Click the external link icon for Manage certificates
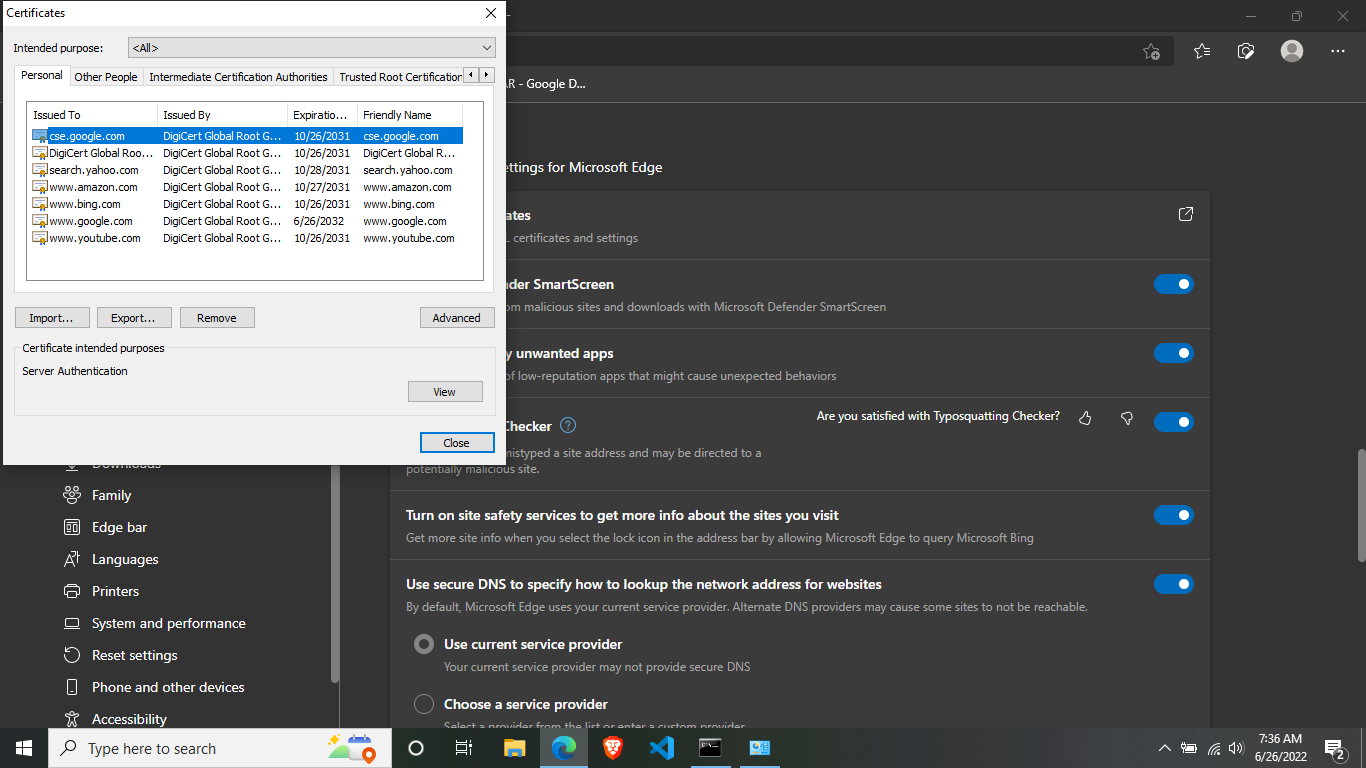This screenshot has height=768, width=1366. (1186, 214)
